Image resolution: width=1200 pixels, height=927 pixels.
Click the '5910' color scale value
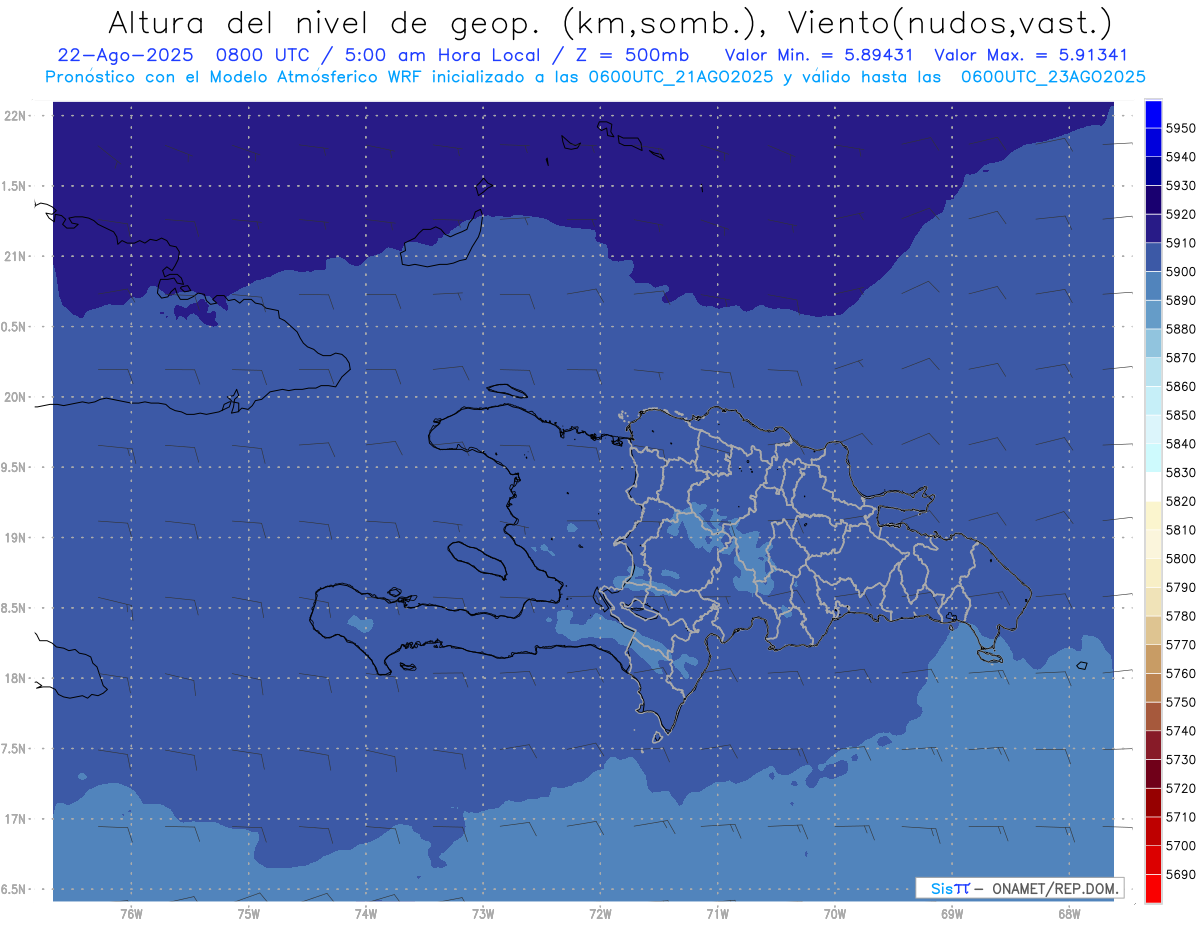click(1181, 243)
